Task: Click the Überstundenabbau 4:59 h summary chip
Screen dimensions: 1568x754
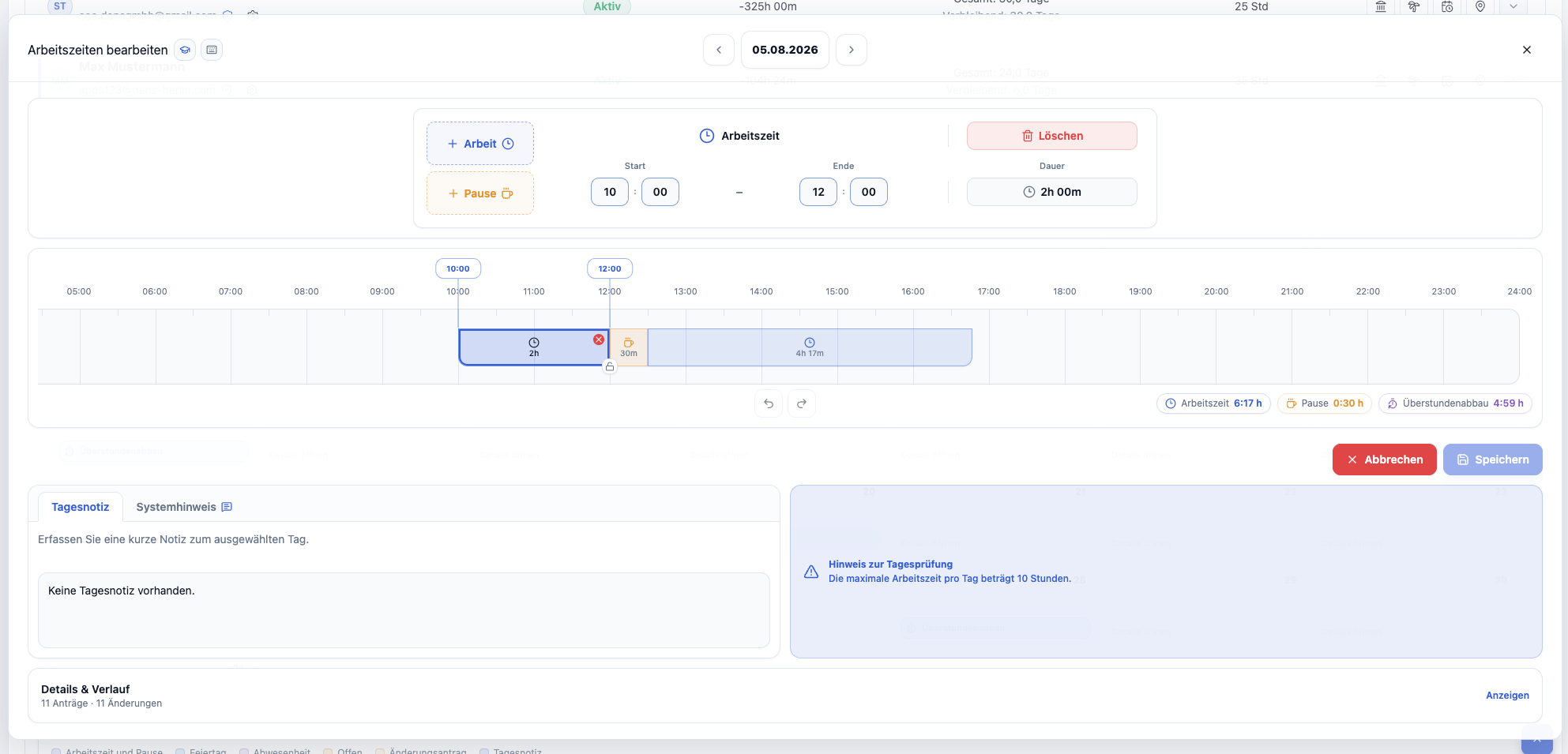Action: pyautogui.click(x=1456, y=403)
